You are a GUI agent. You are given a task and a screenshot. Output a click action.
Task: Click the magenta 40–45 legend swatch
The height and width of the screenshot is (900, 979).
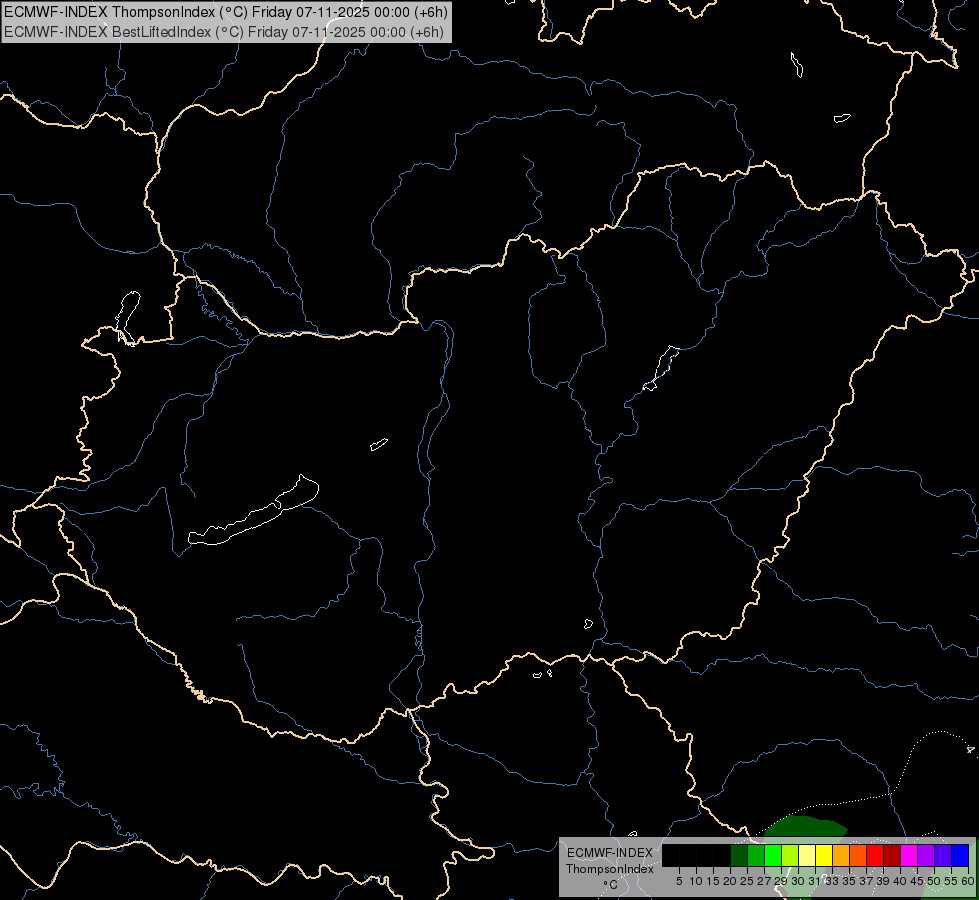point(909,855)
